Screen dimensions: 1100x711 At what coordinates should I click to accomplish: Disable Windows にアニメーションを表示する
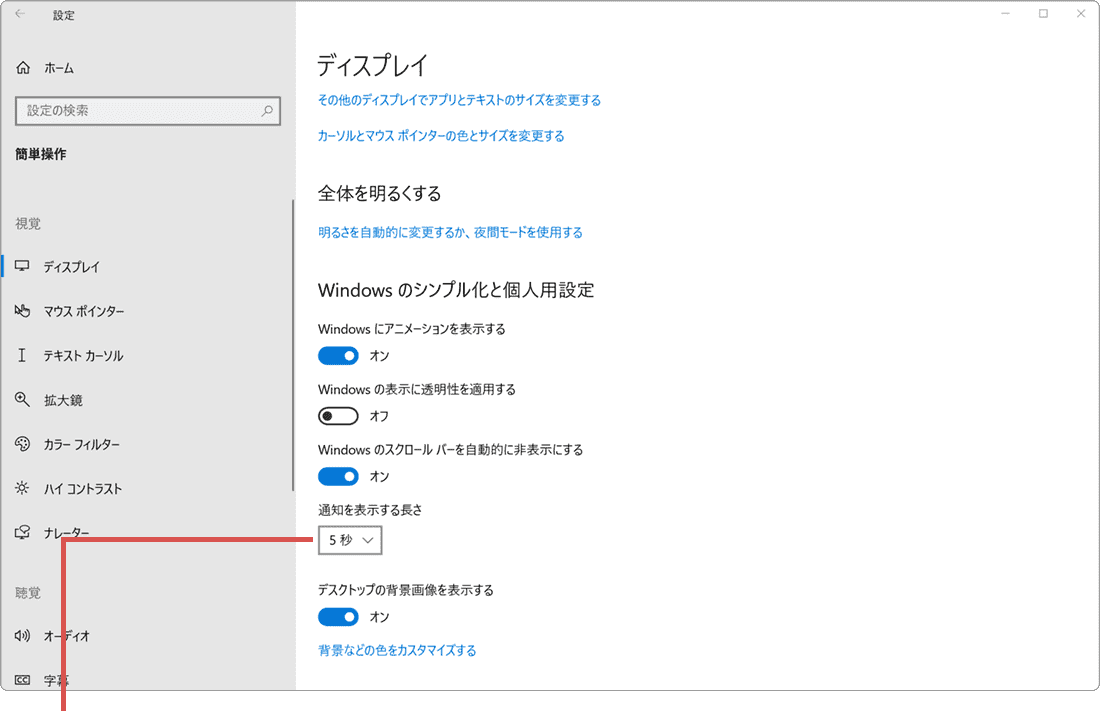point(338,355)
